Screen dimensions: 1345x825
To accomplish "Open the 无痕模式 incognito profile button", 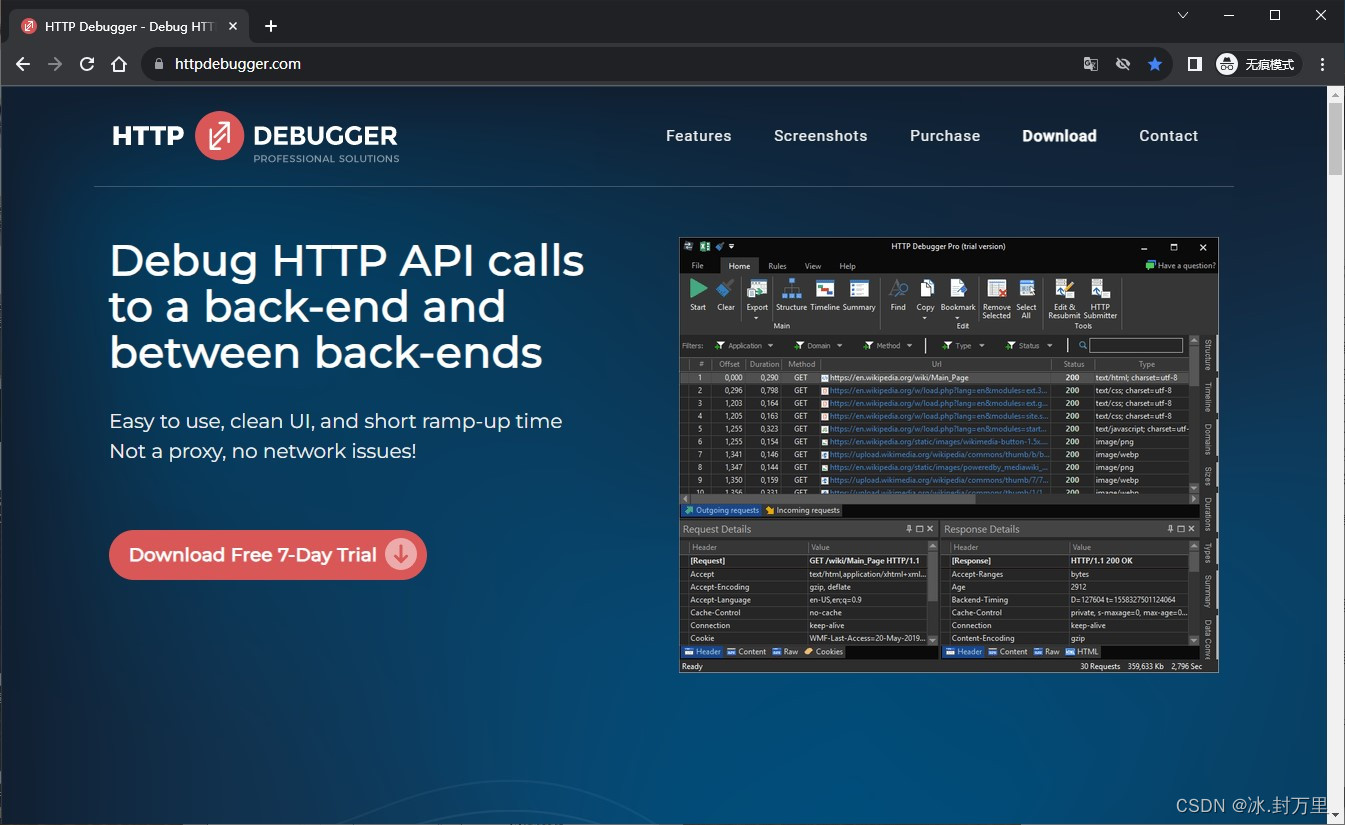I will tap(1257, 64).
